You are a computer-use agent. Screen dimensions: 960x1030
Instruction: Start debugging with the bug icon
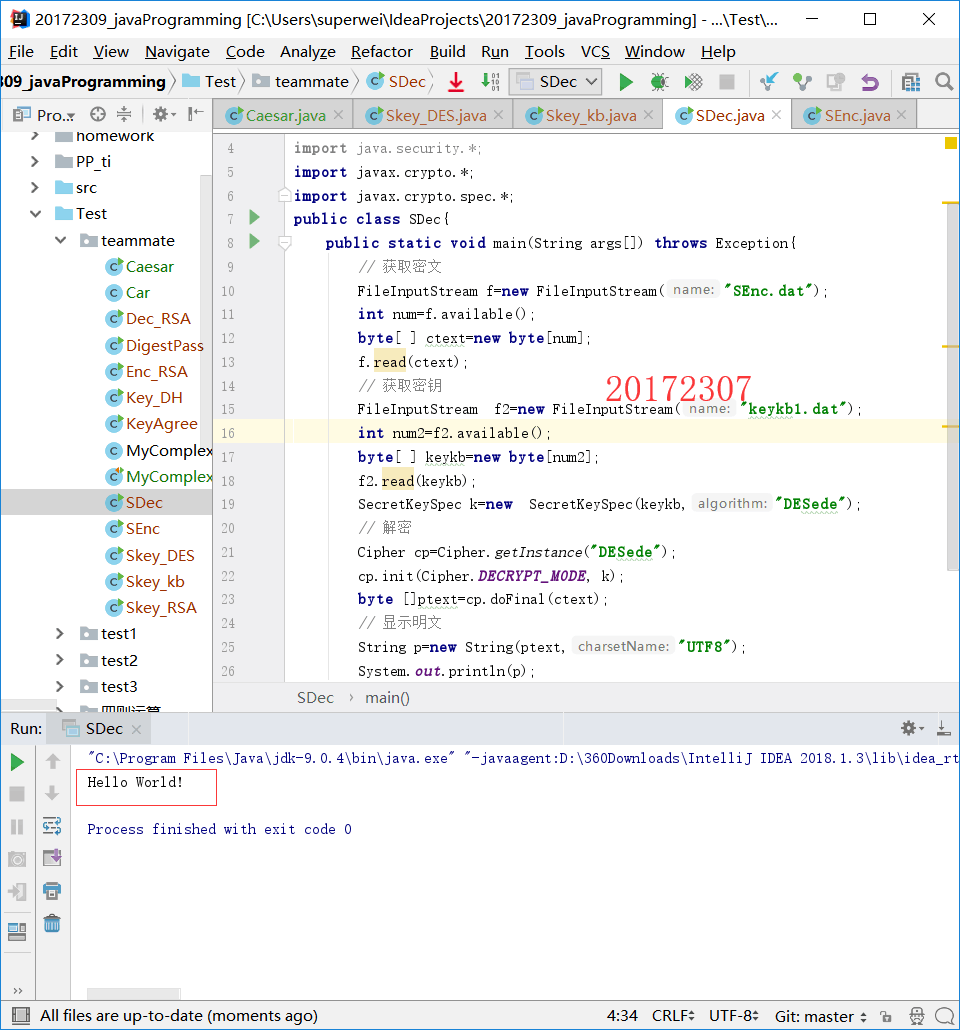[x=659, y=82]
